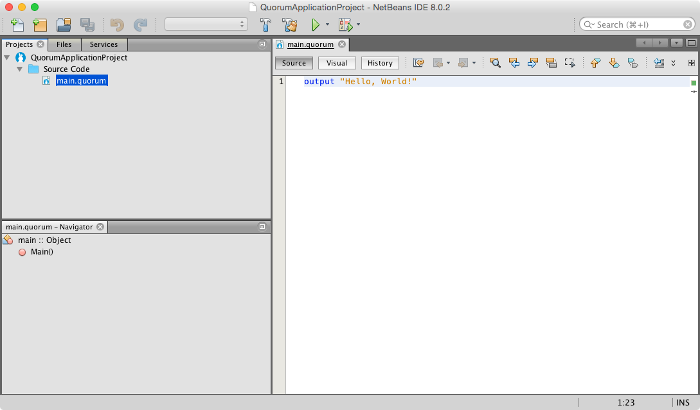Click the green error stripe indicator

click(693, 83)
